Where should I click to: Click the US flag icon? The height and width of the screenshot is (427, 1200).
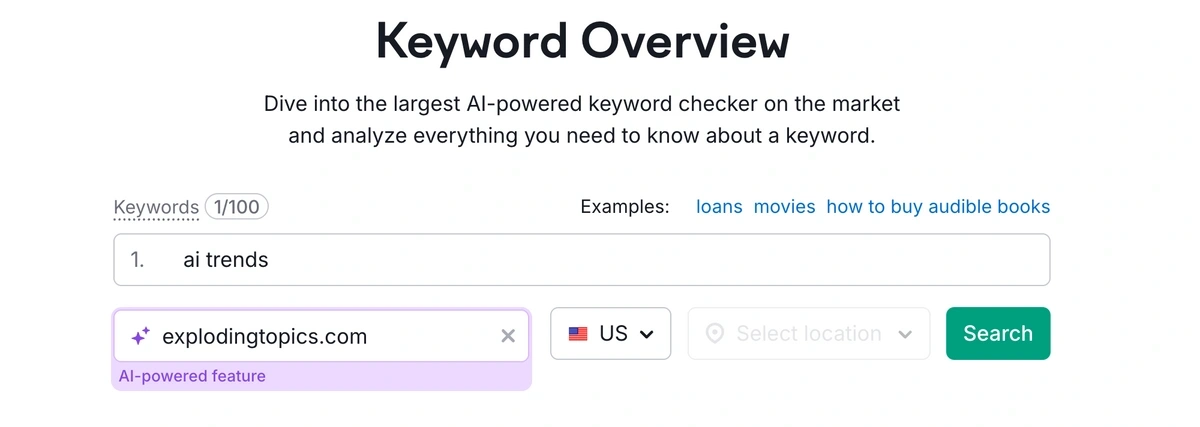point(578,334)
